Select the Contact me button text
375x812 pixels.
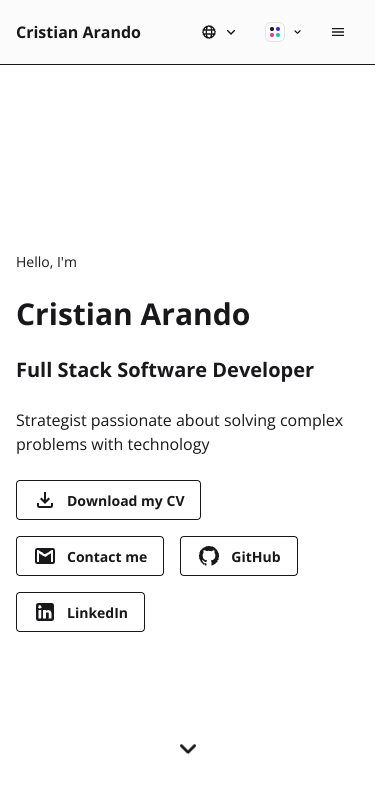(x=107, y=557)
